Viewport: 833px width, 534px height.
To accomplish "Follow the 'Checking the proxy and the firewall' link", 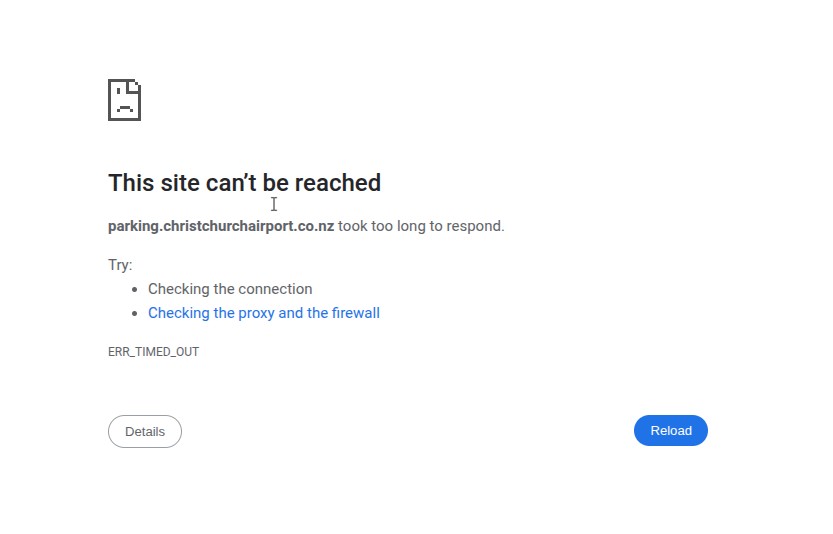I will coord(264,313).
